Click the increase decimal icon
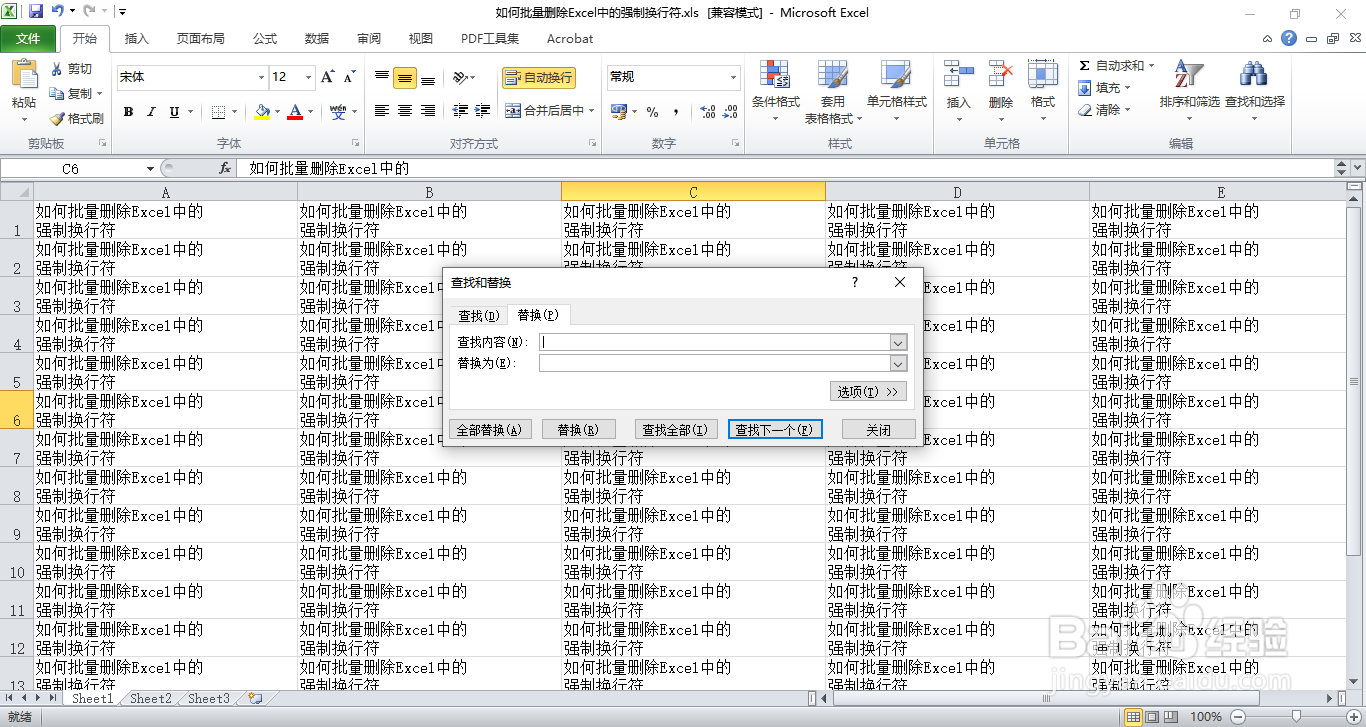This screenshot has width=1366, height=727. point(707,112)
